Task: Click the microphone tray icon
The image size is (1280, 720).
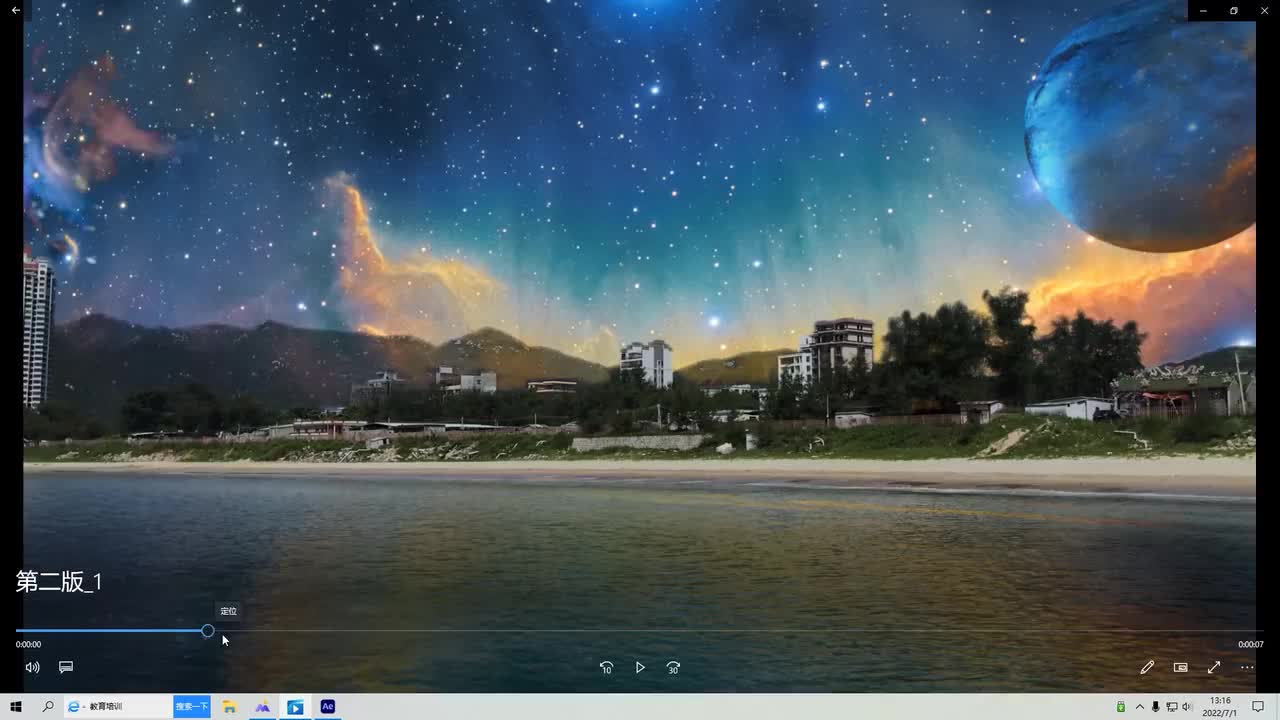Action: point(1156,707)
